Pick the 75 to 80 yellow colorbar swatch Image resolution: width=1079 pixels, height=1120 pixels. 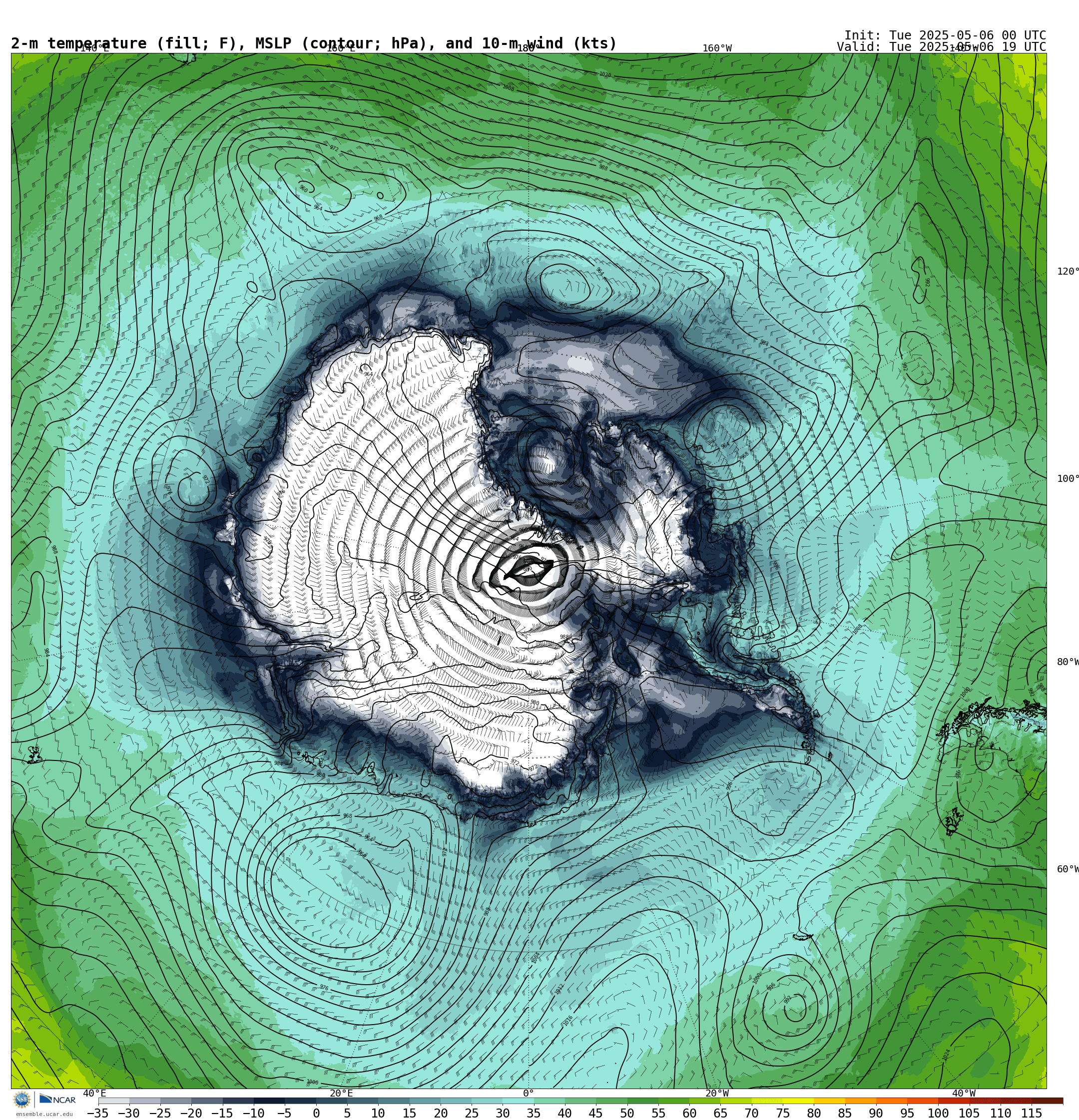pyautogui.click(x=798, y=1101)
